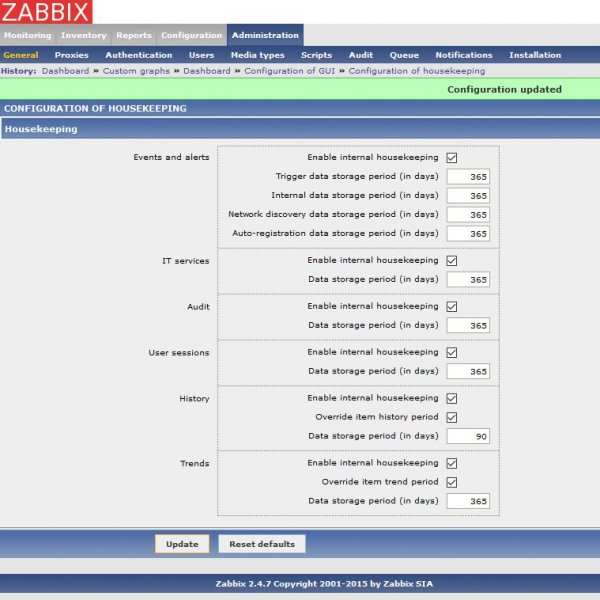
Task: Toggle Audit internal housekeeping checkbox
Action: pos(452,307)
